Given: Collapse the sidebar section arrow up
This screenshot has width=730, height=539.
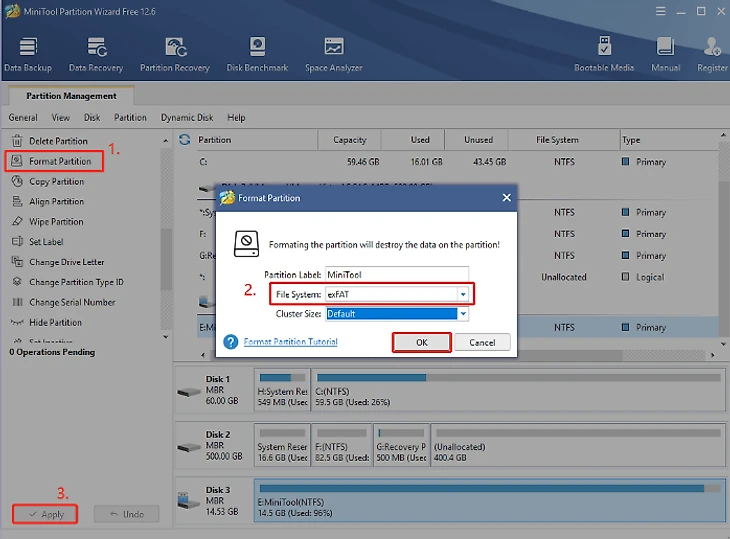Looking at the screenshot, I should click(166, 141).
